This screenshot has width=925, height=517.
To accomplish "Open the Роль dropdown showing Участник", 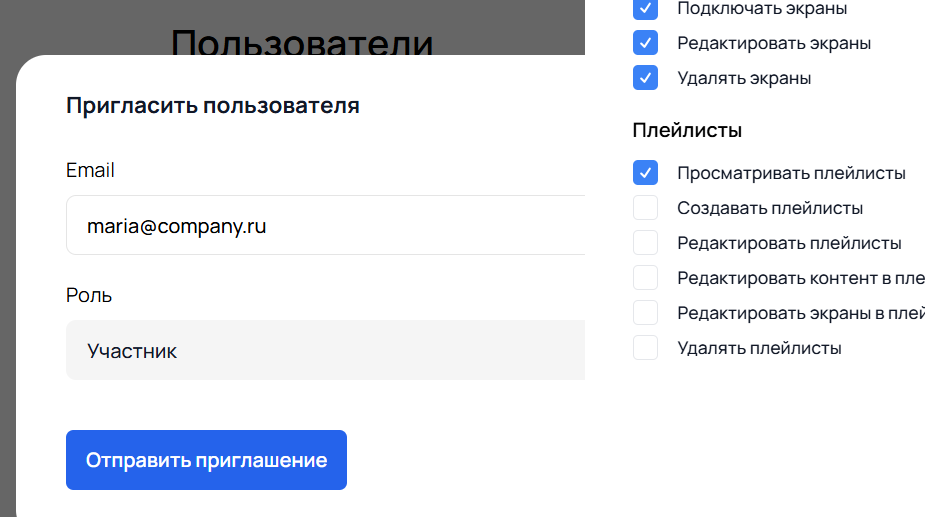I will click(325, 351).
